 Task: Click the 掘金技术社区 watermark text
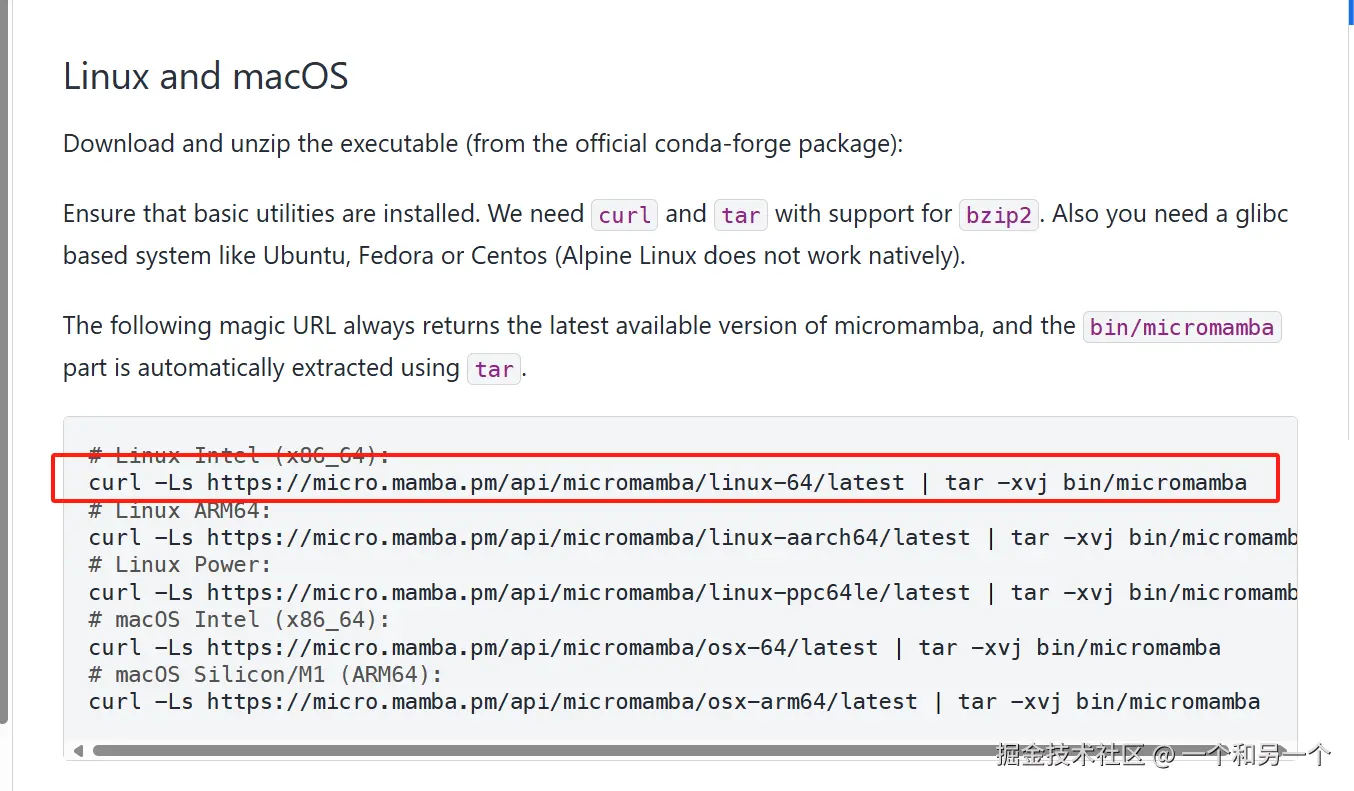[x=1070, y=755]
